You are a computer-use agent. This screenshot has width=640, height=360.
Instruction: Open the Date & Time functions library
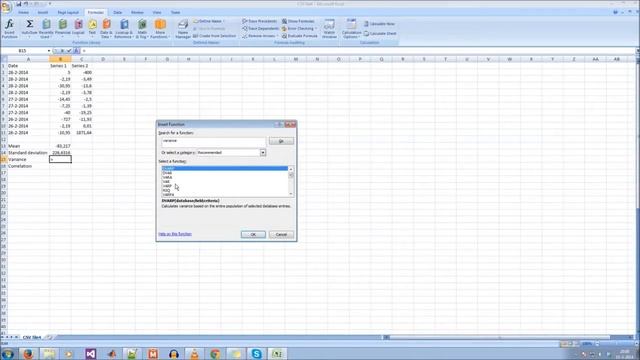pyautogui.click(x=106, y=29)
